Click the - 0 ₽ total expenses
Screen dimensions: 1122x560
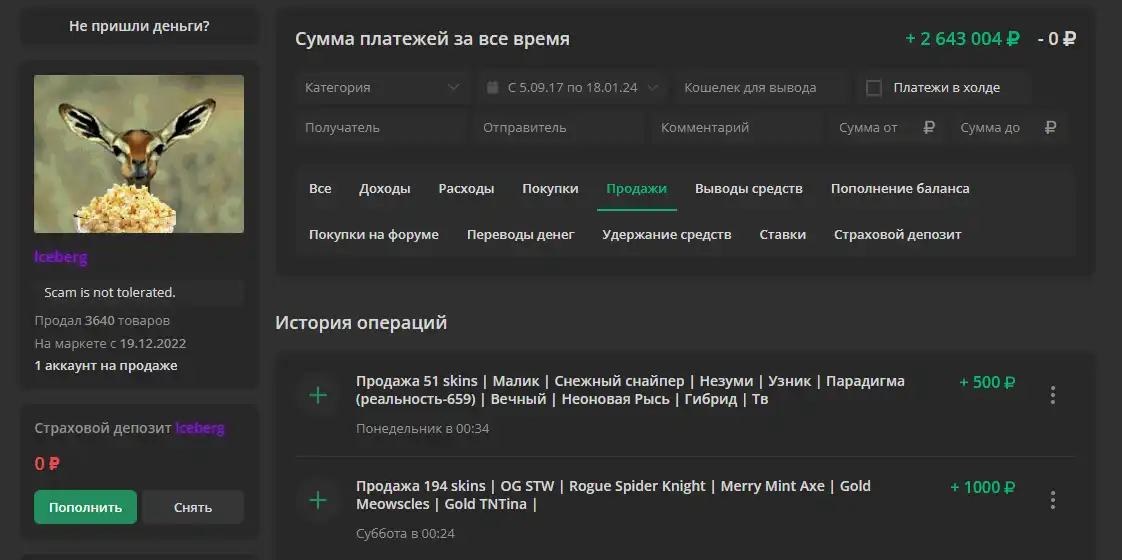pos(1057,39)
